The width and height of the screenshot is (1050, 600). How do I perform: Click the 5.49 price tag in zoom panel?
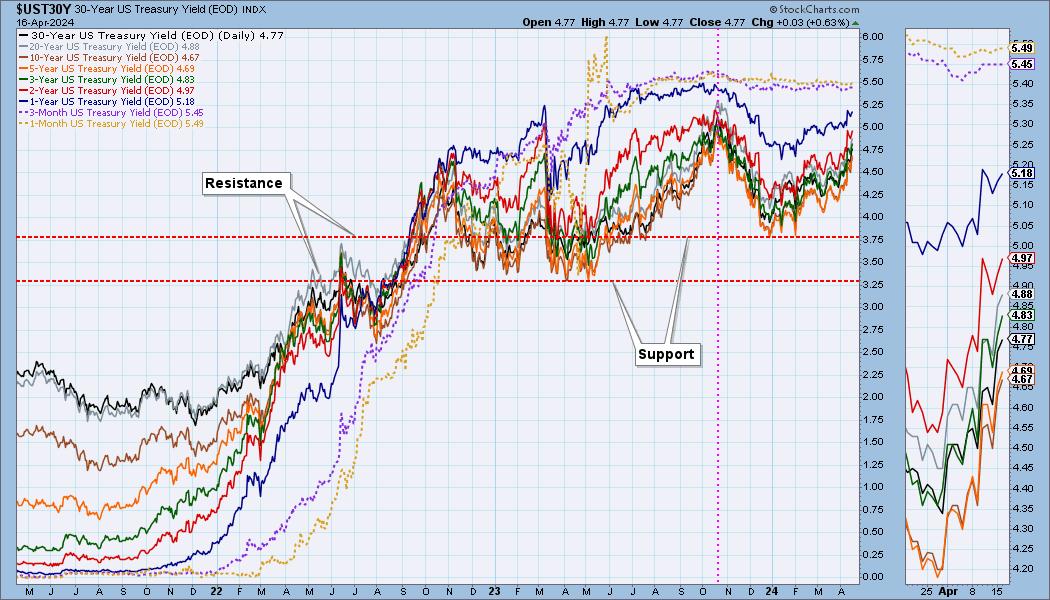coord(1022,48)
